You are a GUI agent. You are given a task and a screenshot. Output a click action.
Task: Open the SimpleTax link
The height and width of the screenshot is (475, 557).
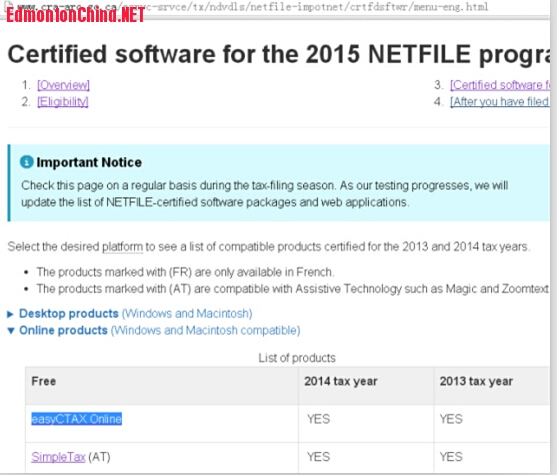tap(58, 457)
